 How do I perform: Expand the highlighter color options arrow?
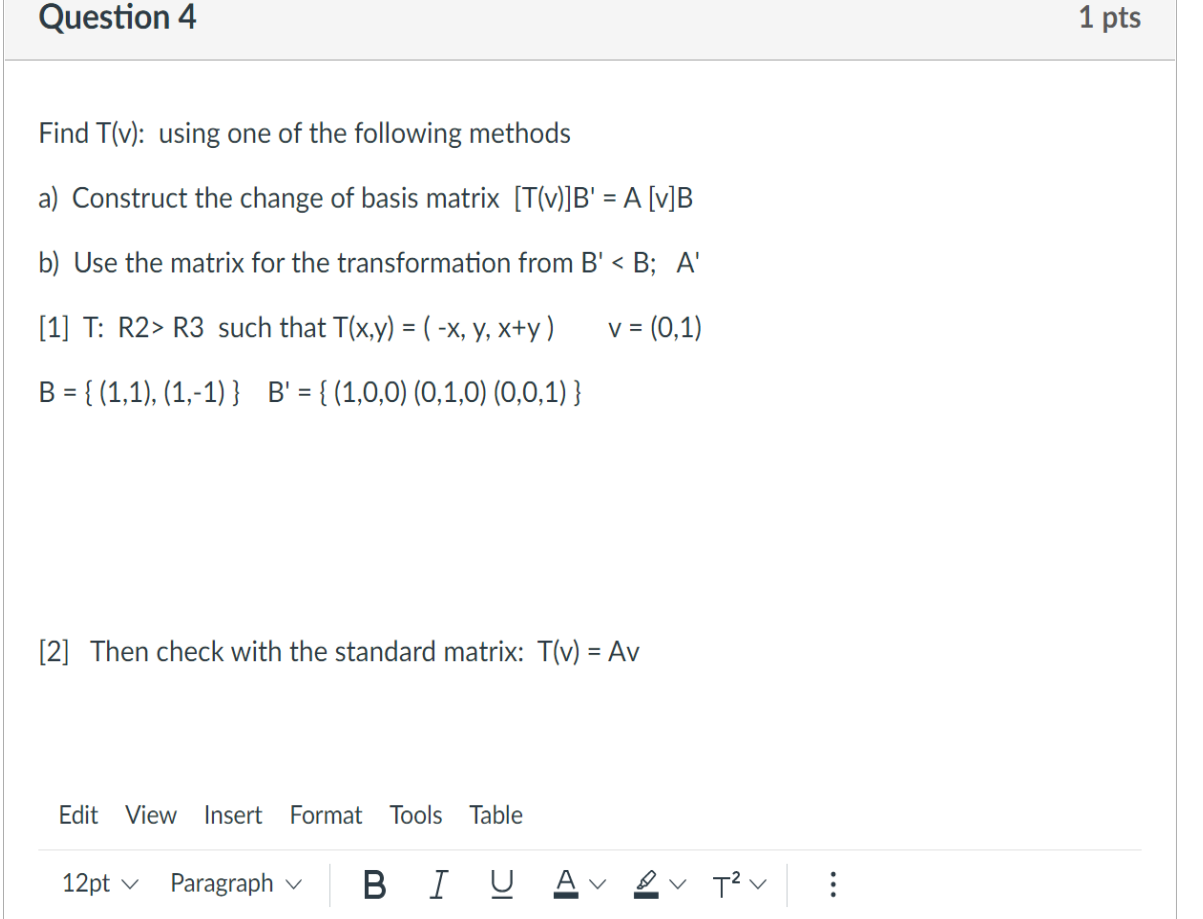pos(676,883)
